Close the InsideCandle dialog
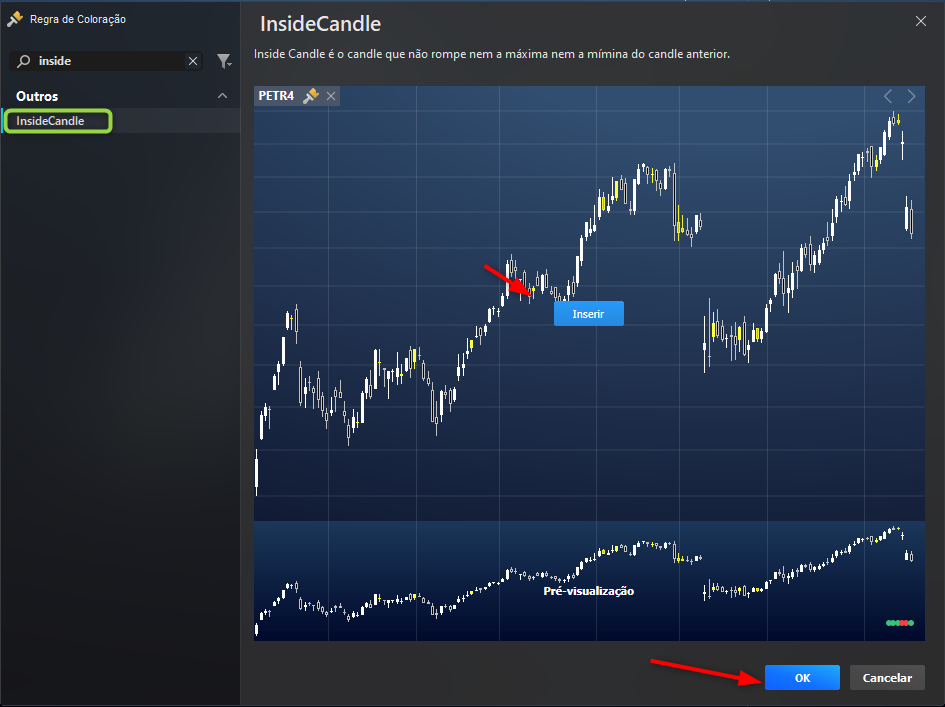Screen dimensions: 945x707 [x=921, y=22]
